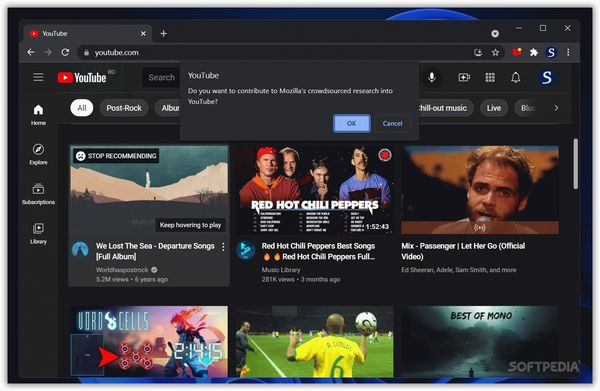Open the Worldhaspostrock channel name
The width and height of the screenshot is (600, 391).
click(122, 270)
